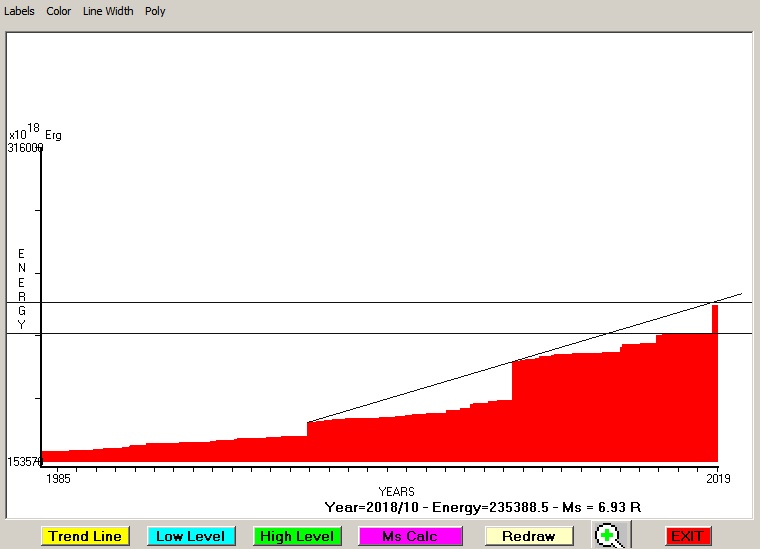Click the 153570 minimum axis value
This screenshot has height=549, width=760.
click(x=25, y=462)
